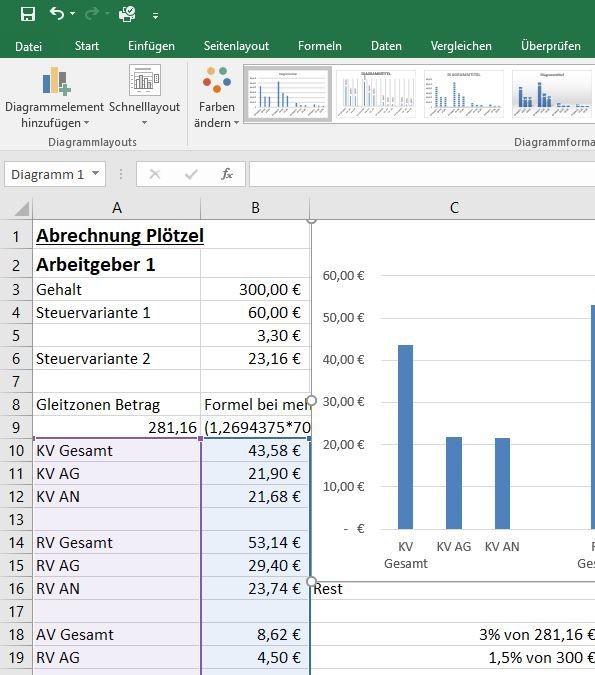Click the value '3,30 €'
Image resolution: width=595 pixels, height=675 pixels.
tap(279, 336)
